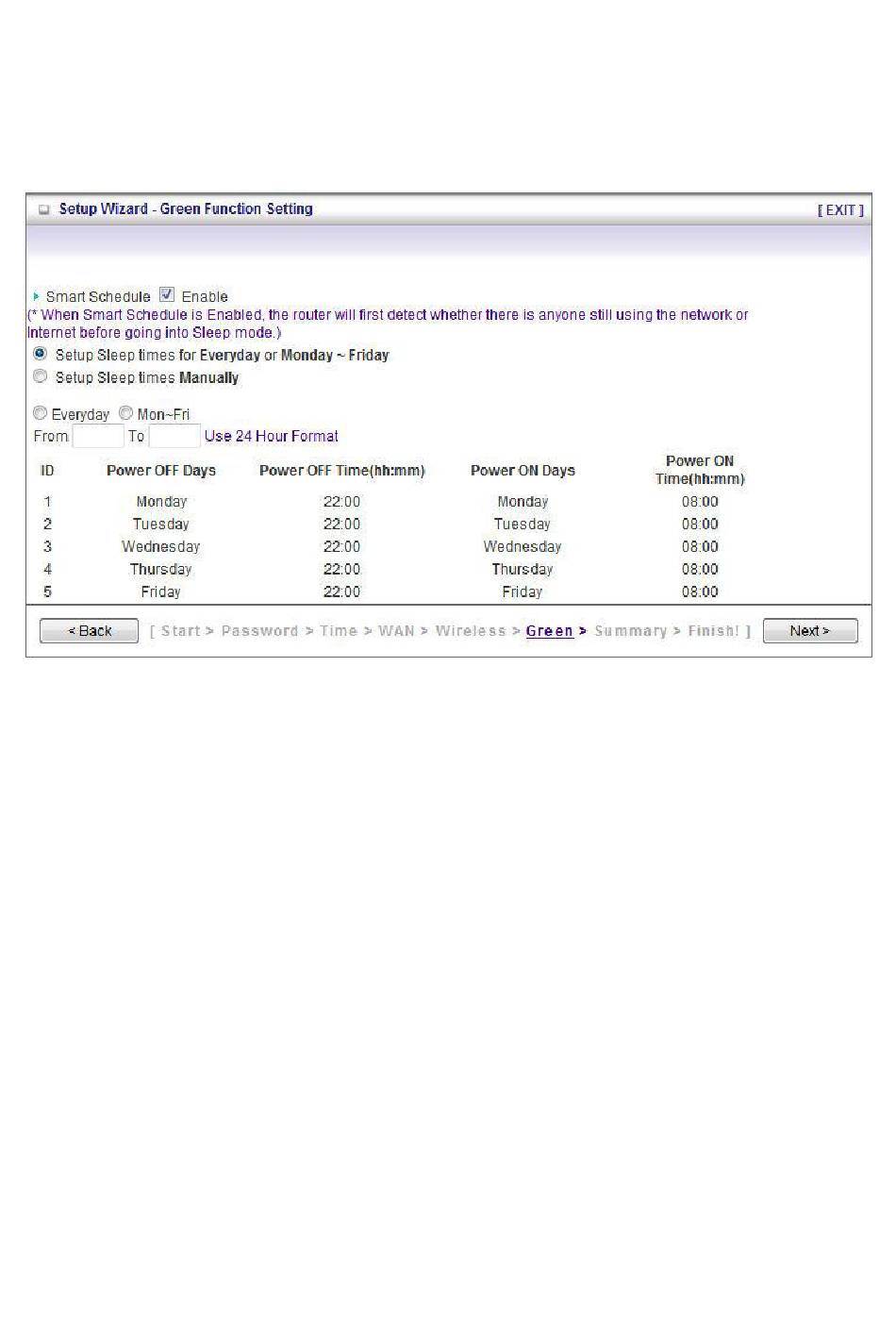896x1333 pixels.
Task: Click the Power OFF Days column header
Action: 161,470
